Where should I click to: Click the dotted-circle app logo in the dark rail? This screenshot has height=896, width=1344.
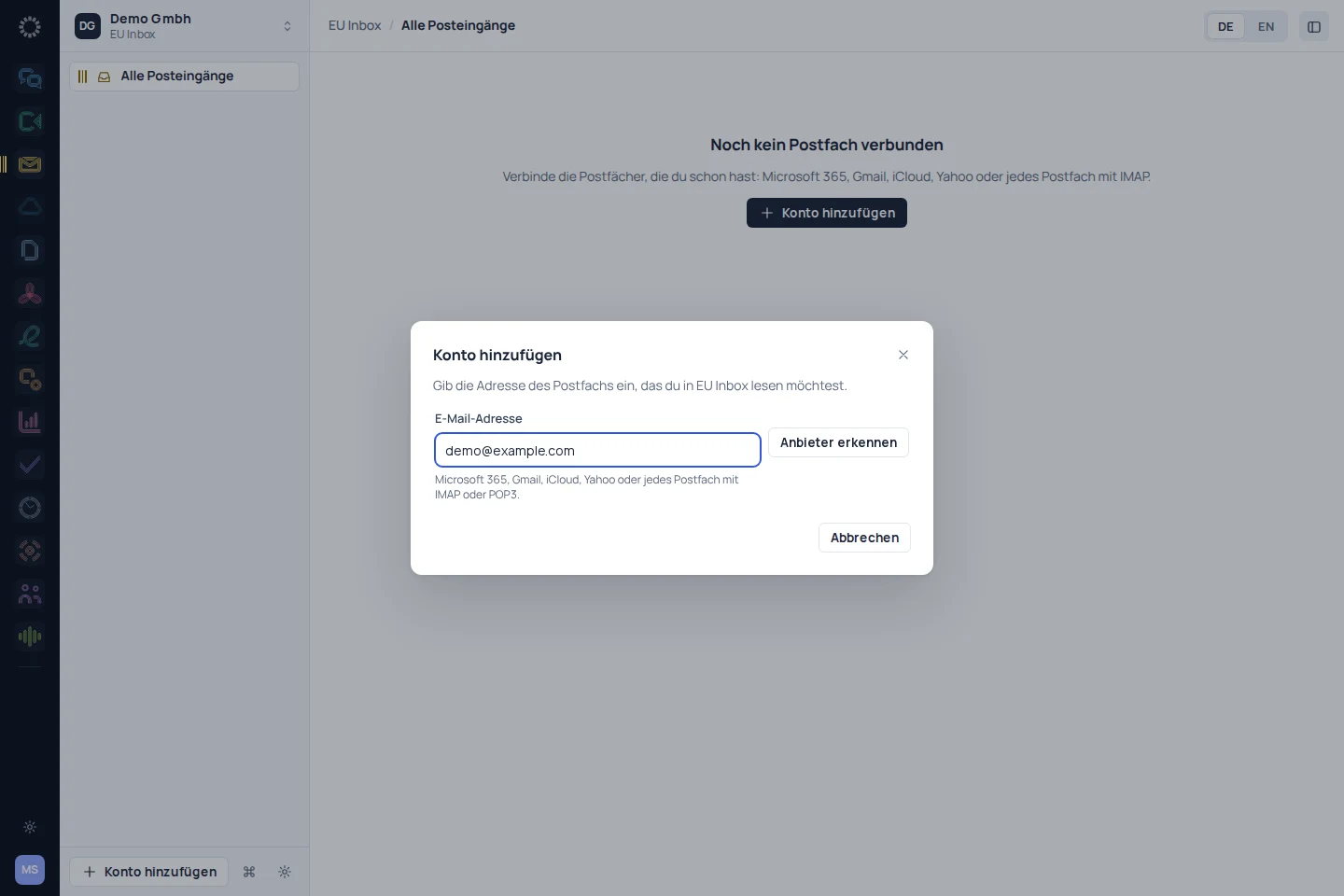click(30, 27)
